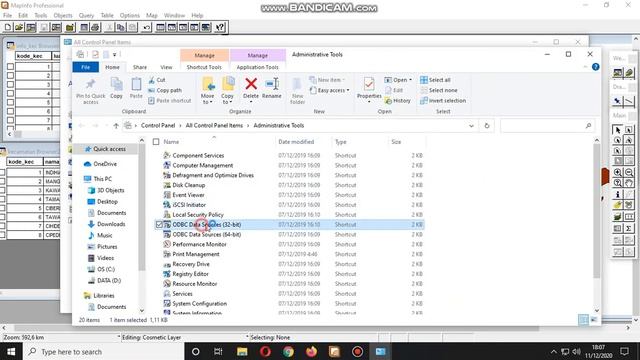Viewport: 640px width, 360px height.
Task: Open the New item dropdown
Action: click(x=327, y=80)
